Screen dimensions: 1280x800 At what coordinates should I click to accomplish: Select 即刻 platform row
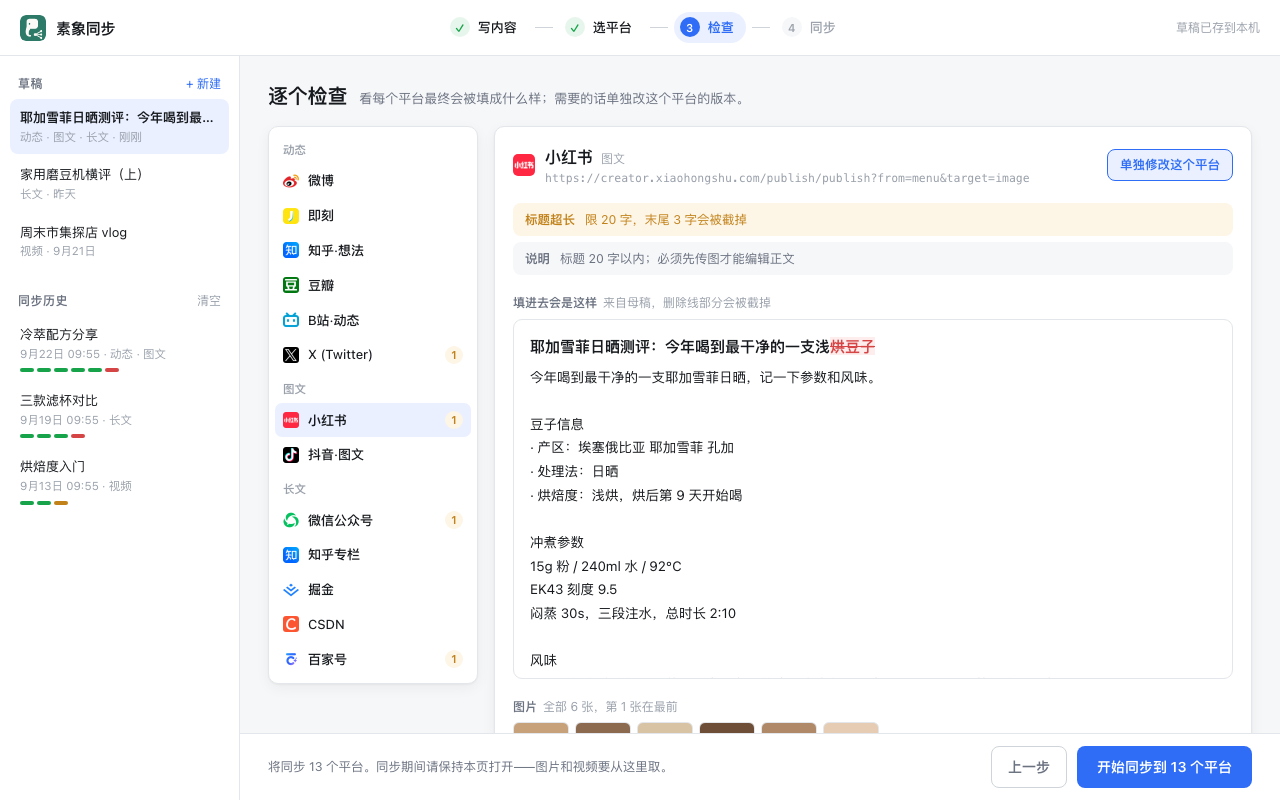coord(373,216)
